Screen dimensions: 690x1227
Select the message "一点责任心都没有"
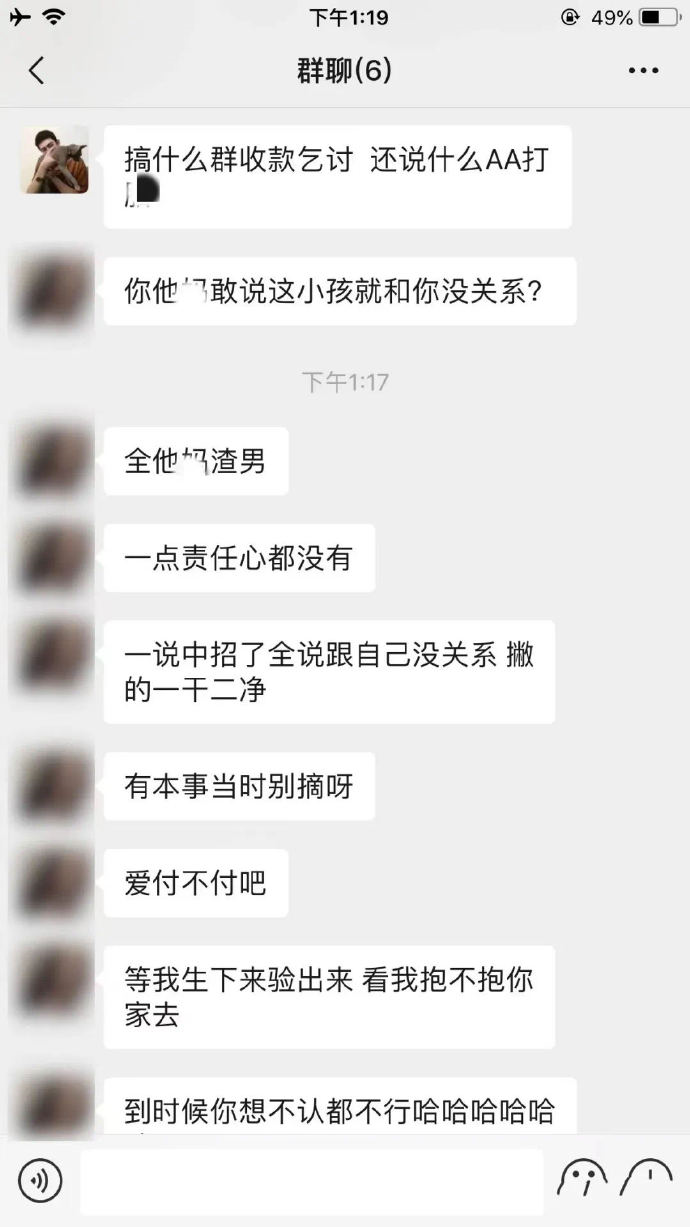(x=239, y=558)
